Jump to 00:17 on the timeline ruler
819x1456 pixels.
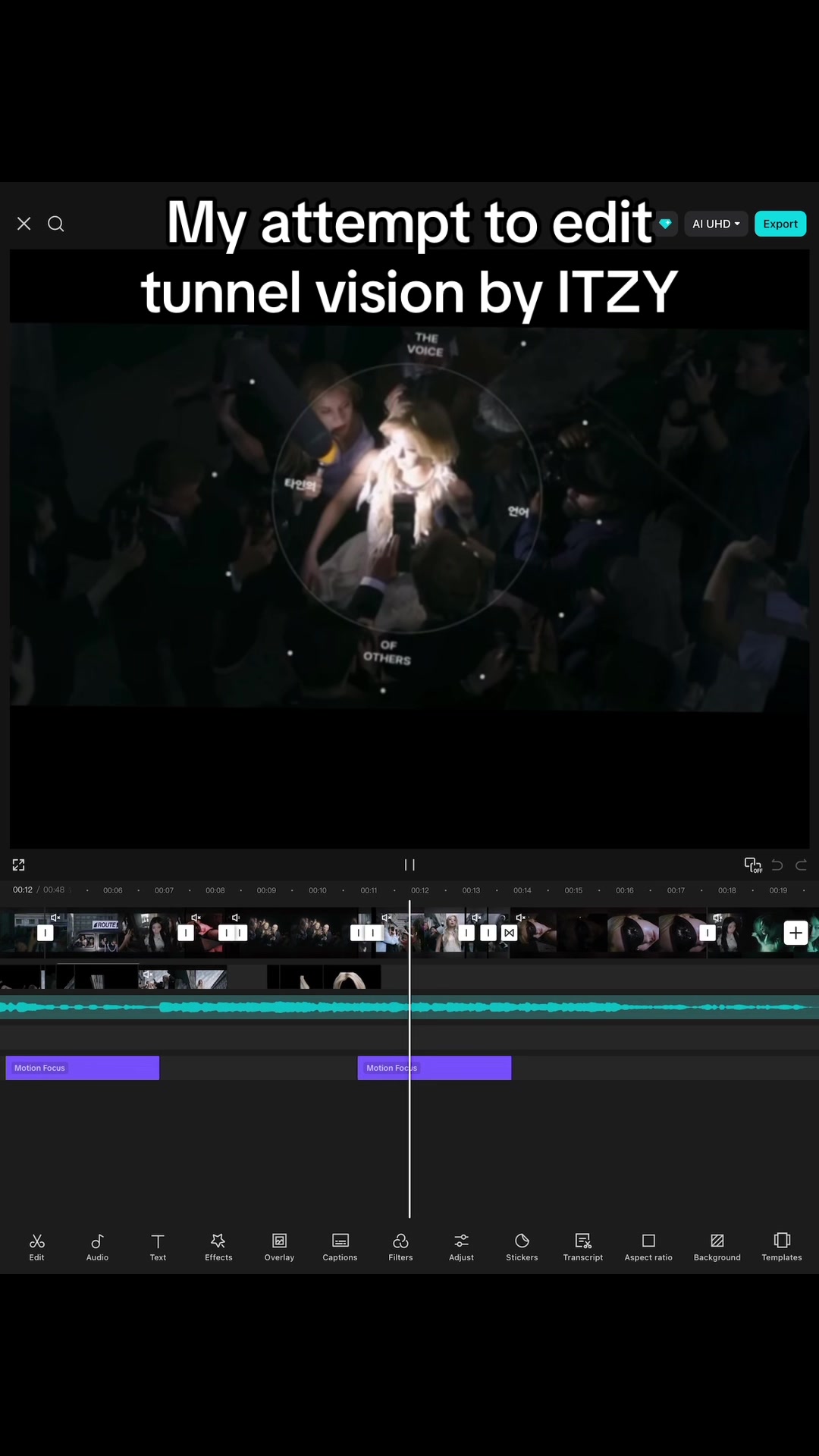(676, 890)
